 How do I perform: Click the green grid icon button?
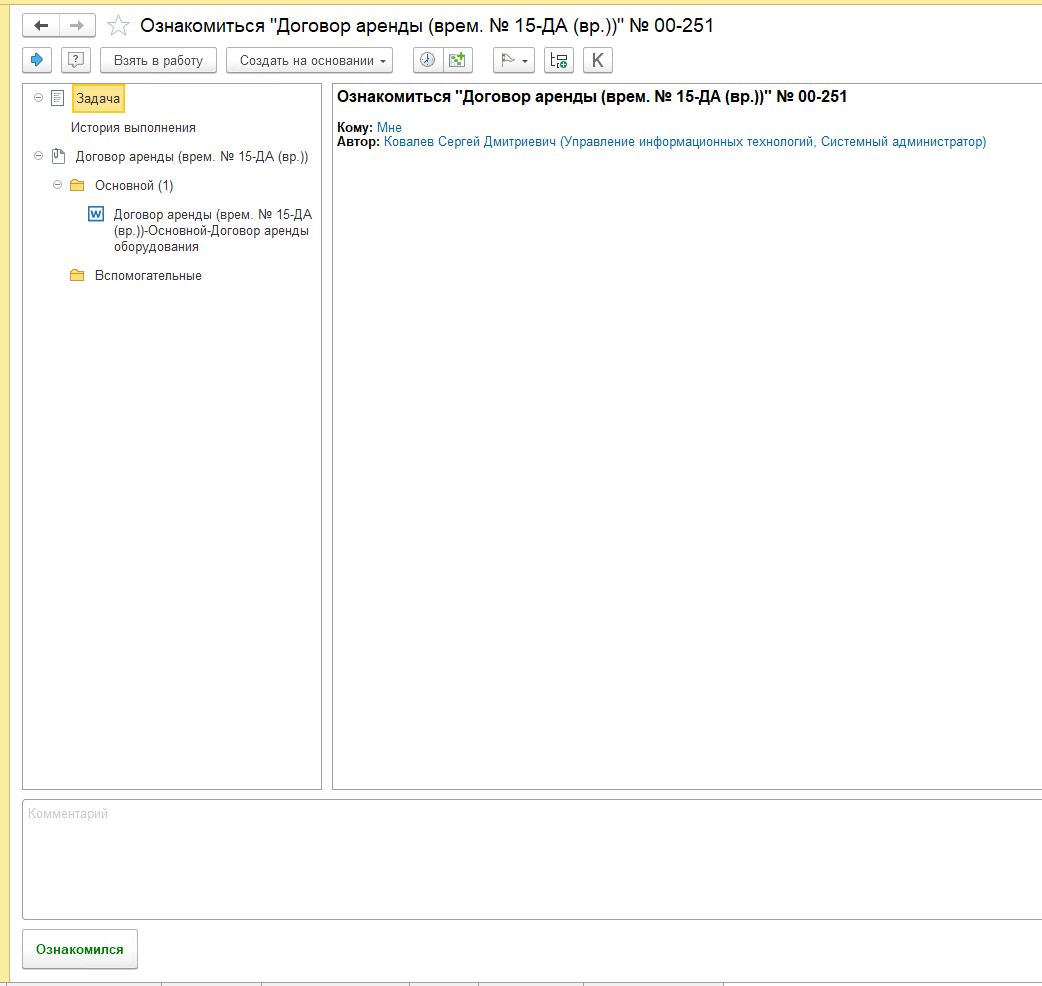click(x=457, y=60)
